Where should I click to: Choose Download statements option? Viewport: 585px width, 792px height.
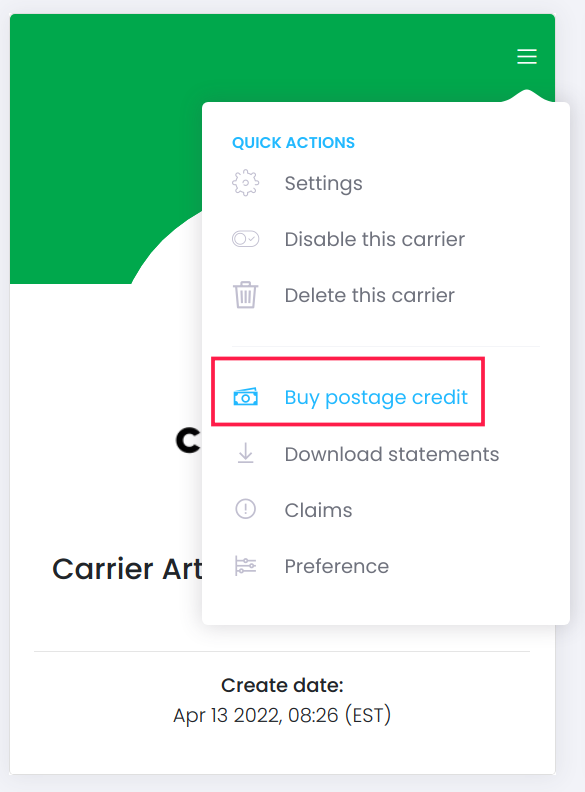pyautogui.click(x=392, y=454)
